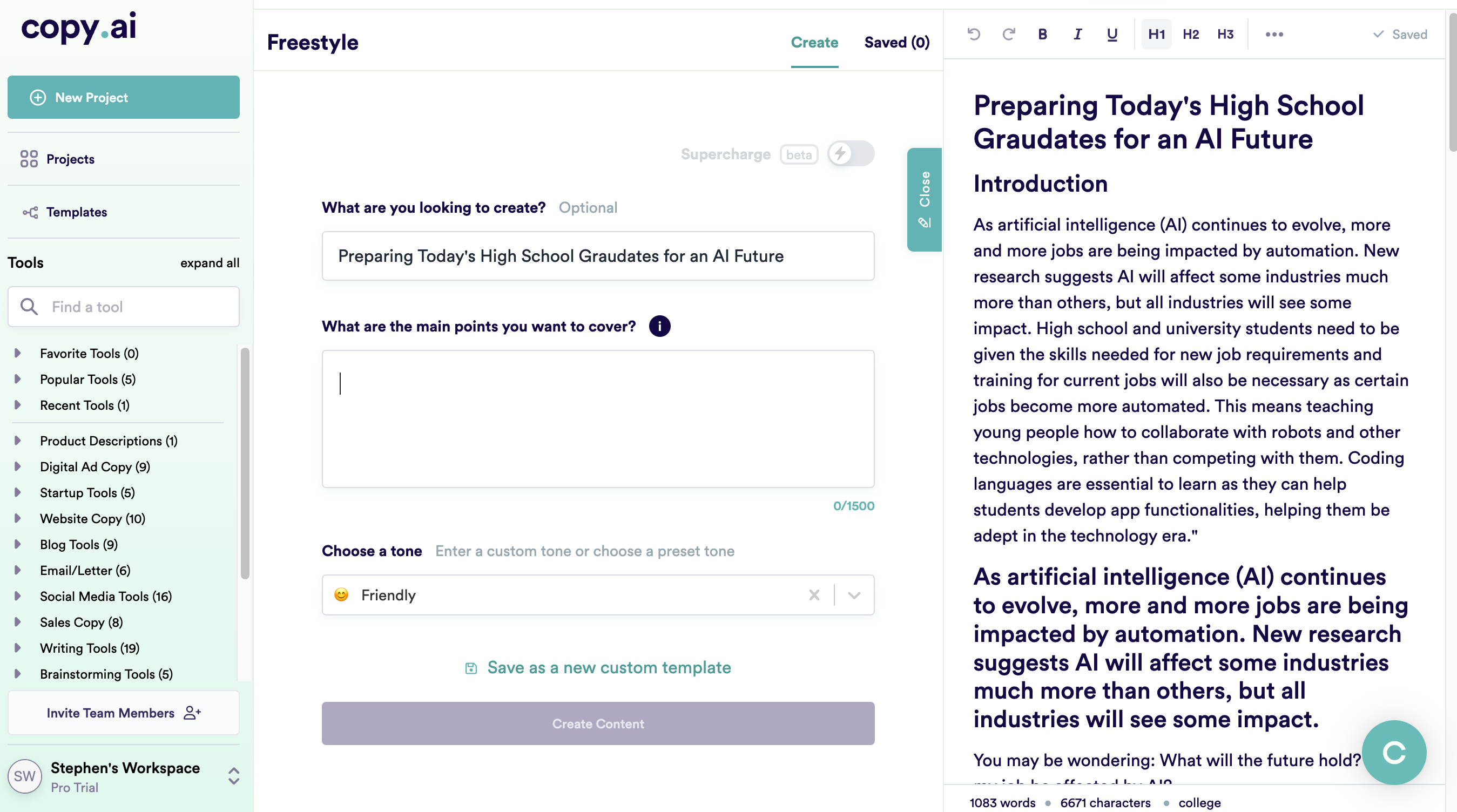Click the redo arrow in editor toolbar
1457x812 pixels.
[1008, 35]
